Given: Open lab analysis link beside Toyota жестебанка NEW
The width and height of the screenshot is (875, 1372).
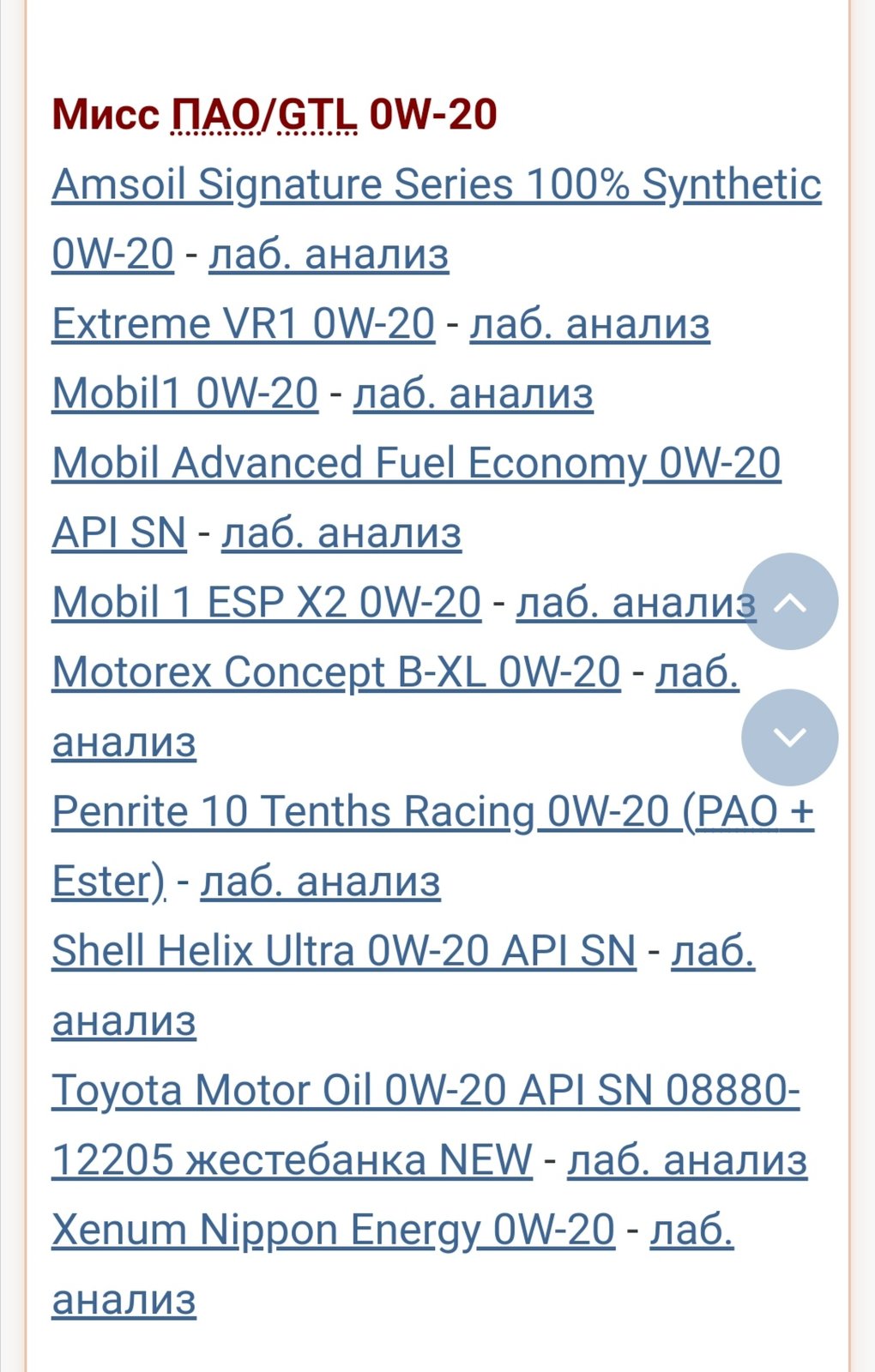Looking at the screenshot, I should tap(687, 1160).
